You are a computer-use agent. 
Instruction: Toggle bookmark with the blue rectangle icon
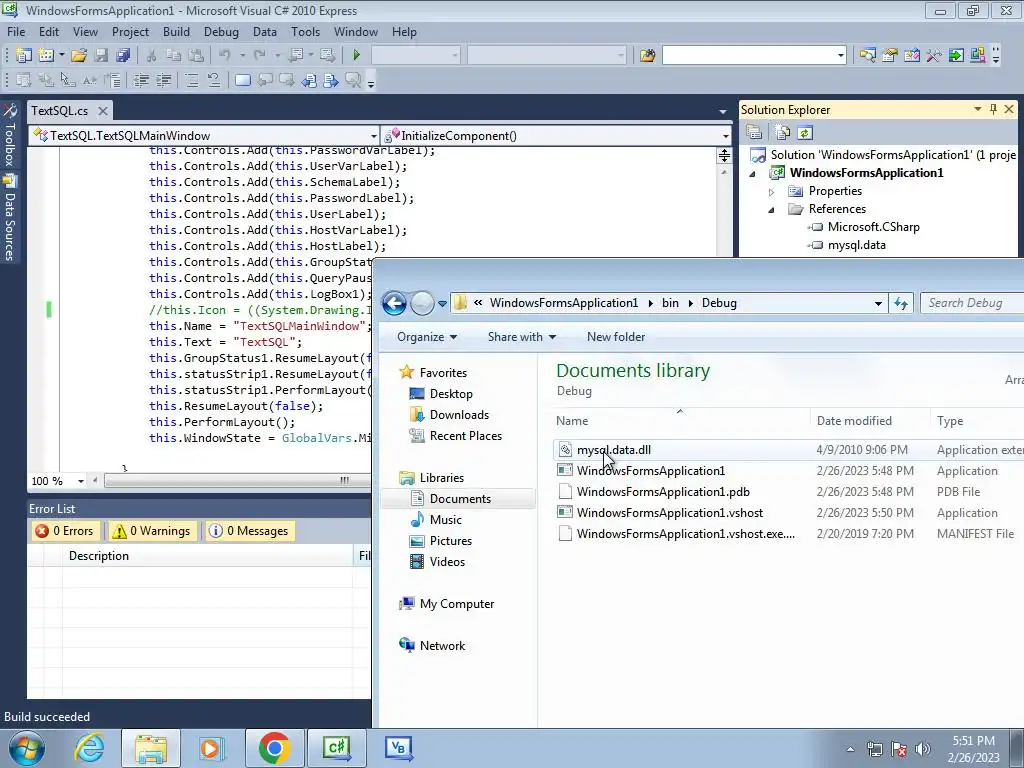click(243, 80)
